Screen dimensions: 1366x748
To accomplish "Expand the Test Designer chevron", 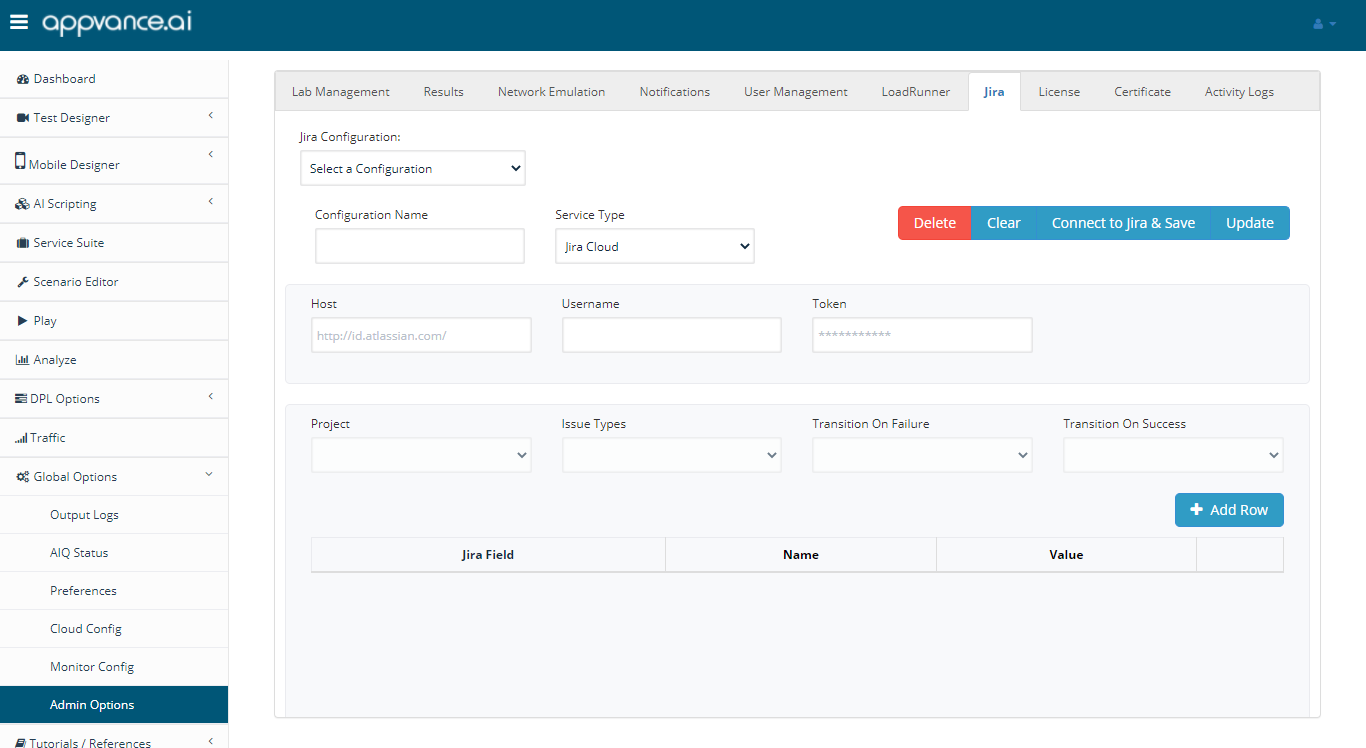I will 210,116.
